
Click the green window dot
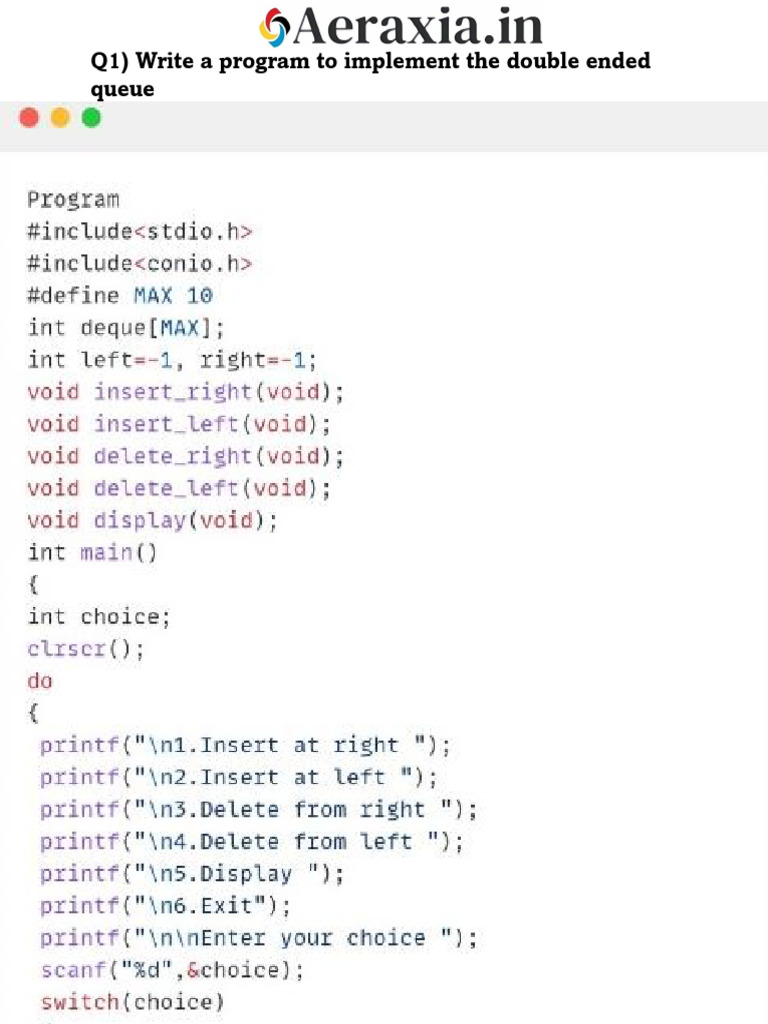point(91,118)
